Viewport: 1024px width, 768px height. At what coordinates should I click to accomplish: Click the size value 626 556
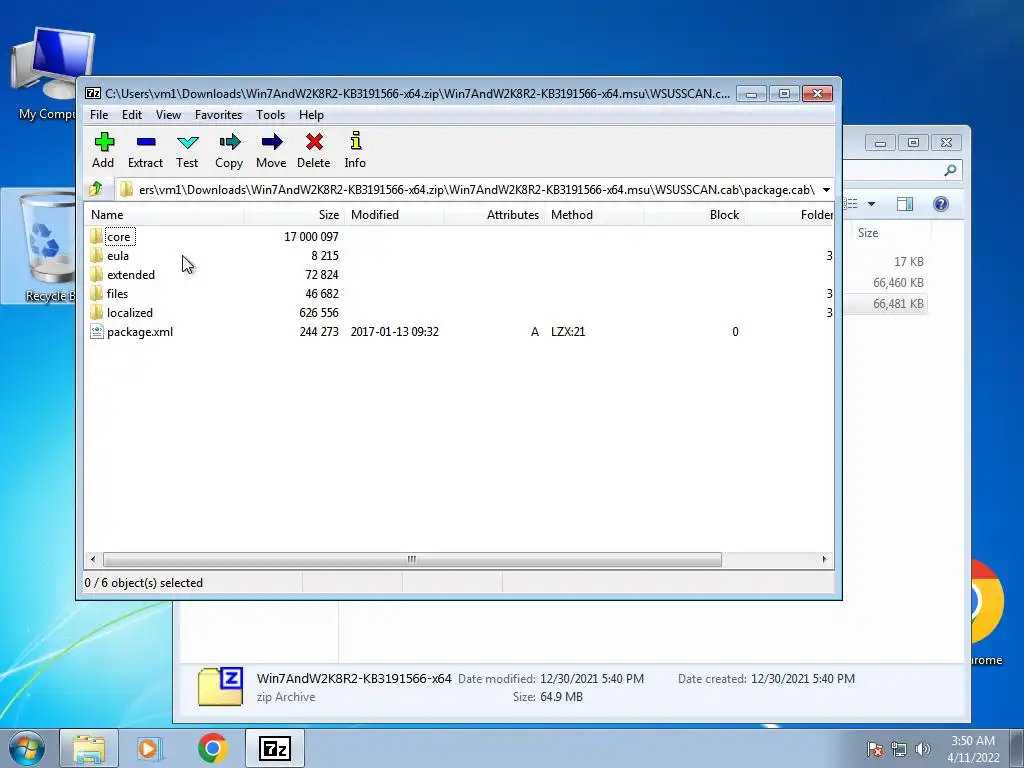pos(319,313)
